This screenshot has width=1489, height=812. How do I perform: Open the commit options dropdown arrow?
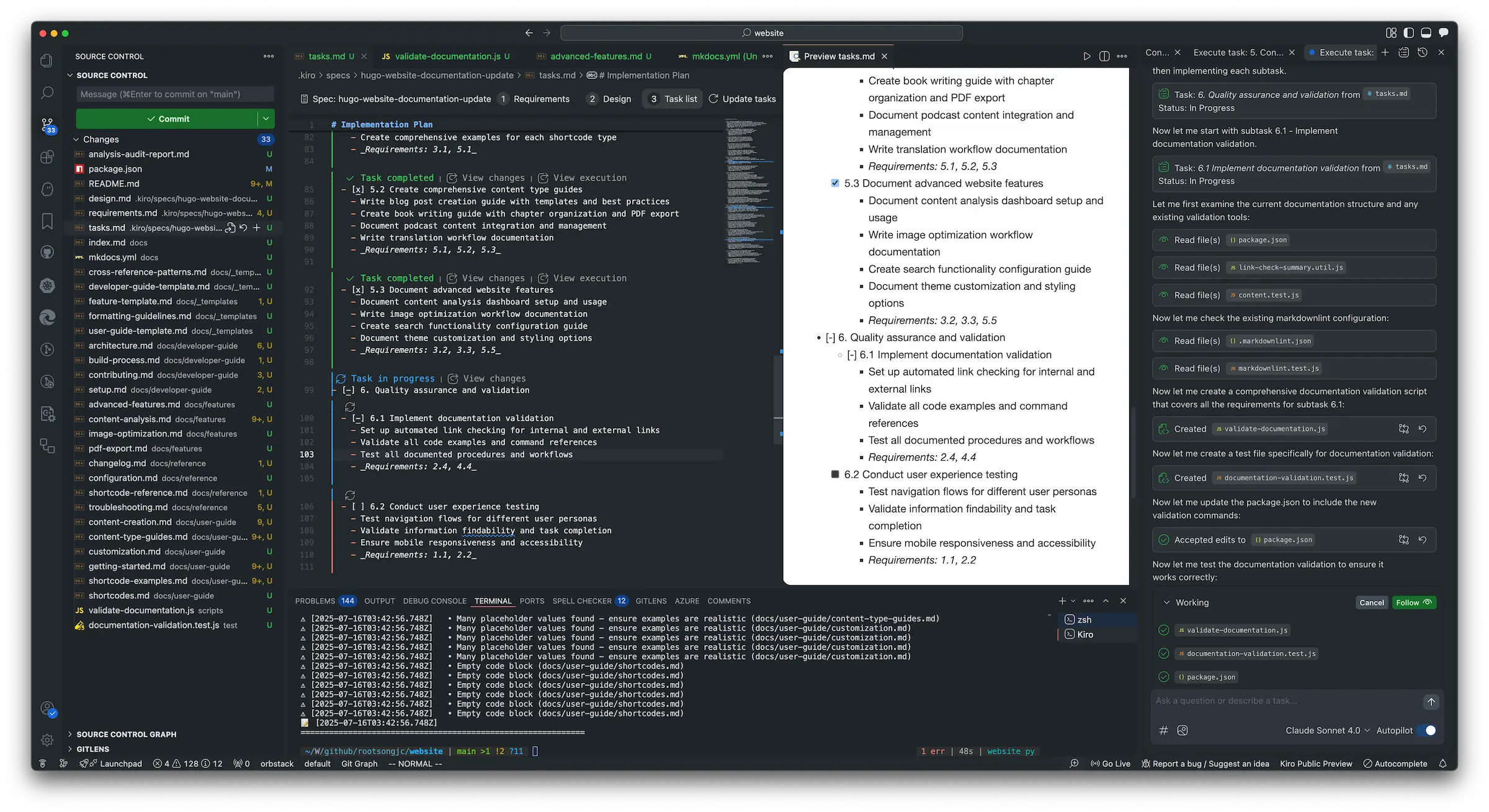[266, 118]
